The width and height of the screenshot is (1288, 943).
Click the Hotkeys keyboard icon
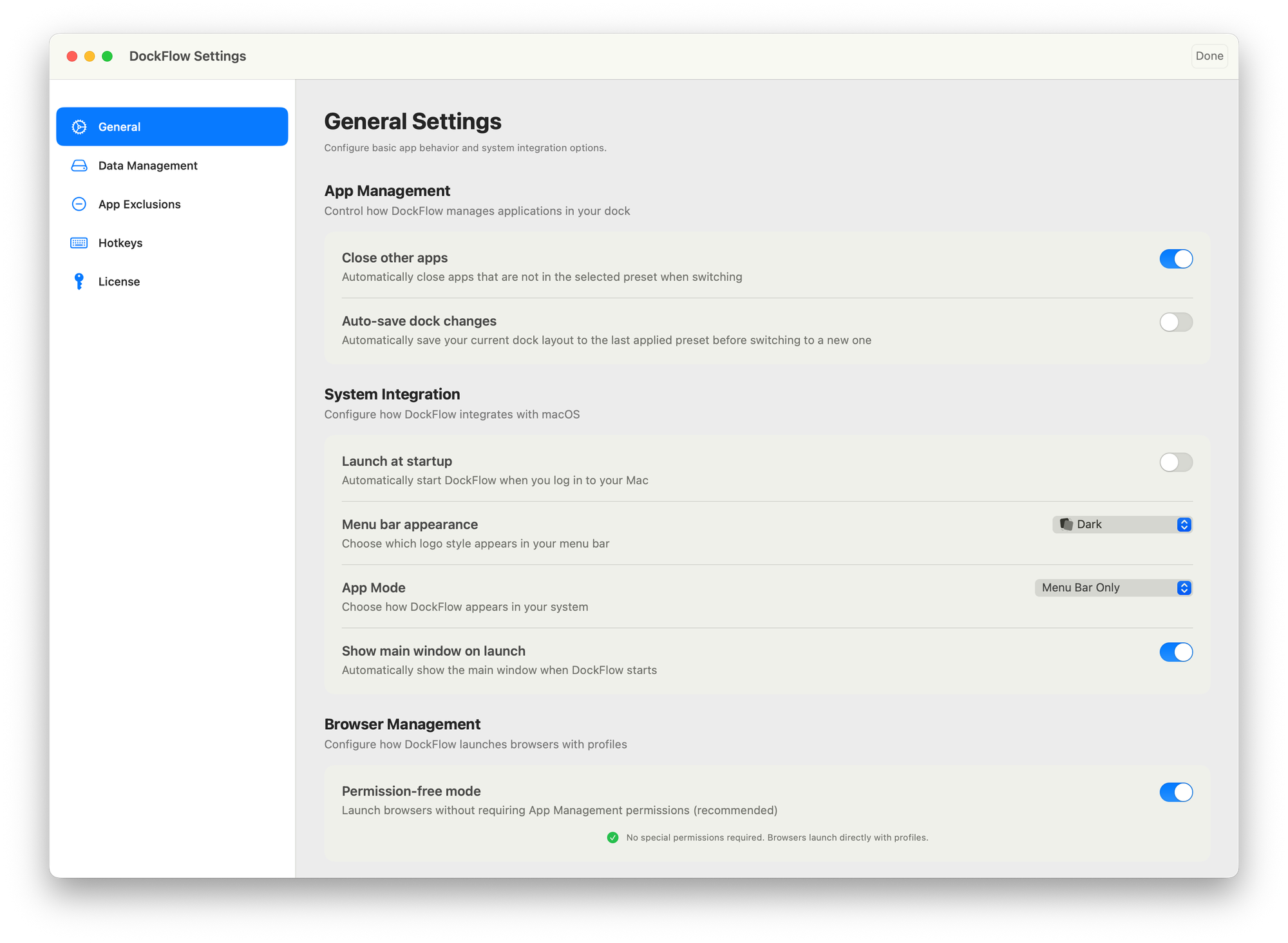[x=79, y=243]
